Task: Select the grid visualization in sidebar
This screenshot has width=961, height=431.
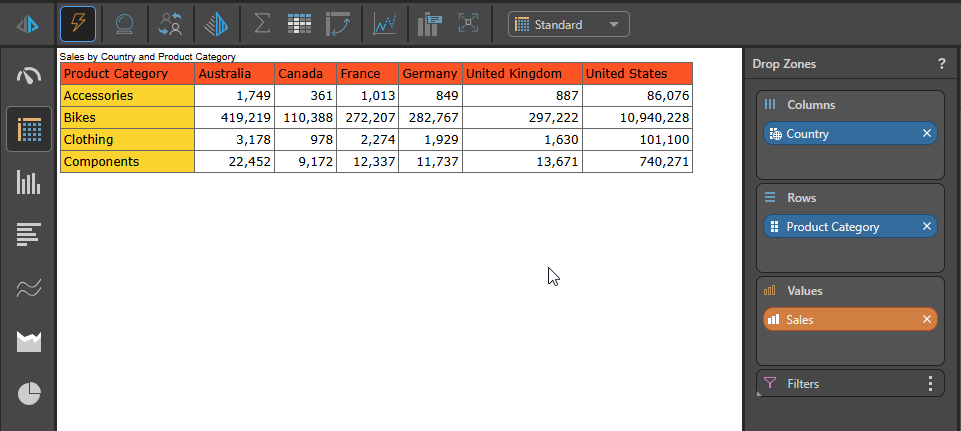Action: tap(29, 129)
